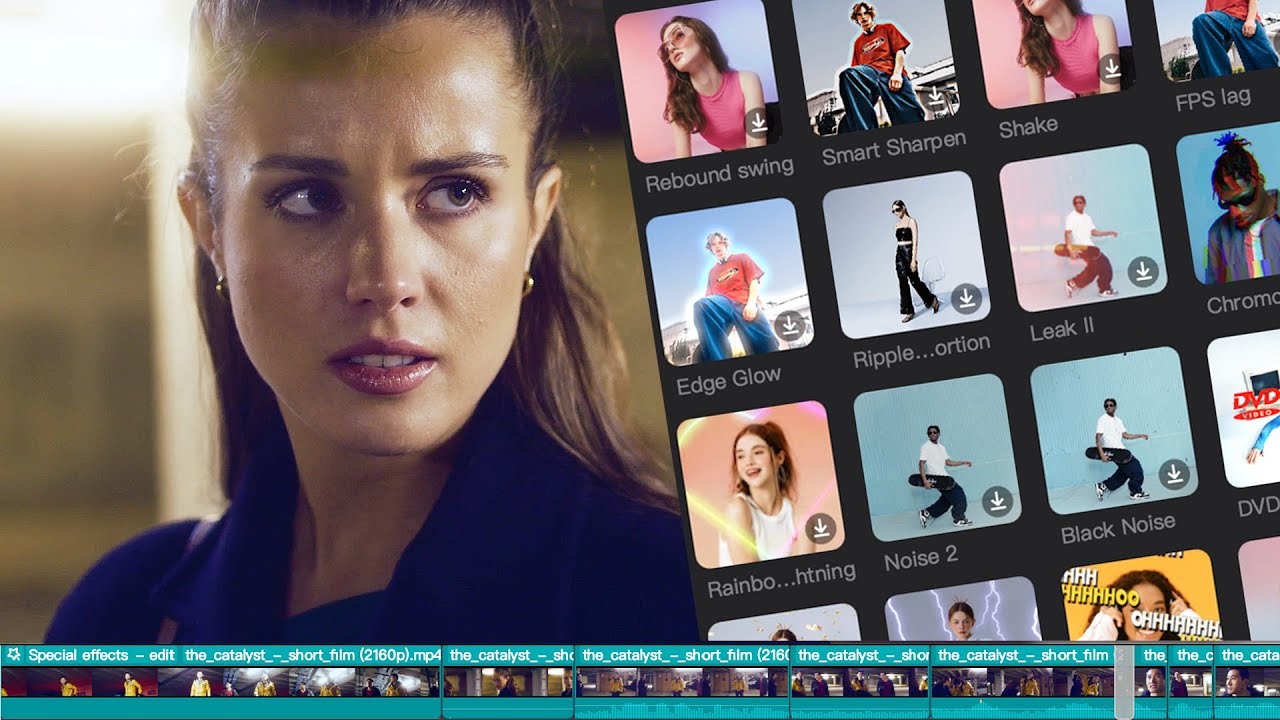Download the Noise 2 effect
The height and width of the screenshot is (720, 1280).
[x=997, y=501]
